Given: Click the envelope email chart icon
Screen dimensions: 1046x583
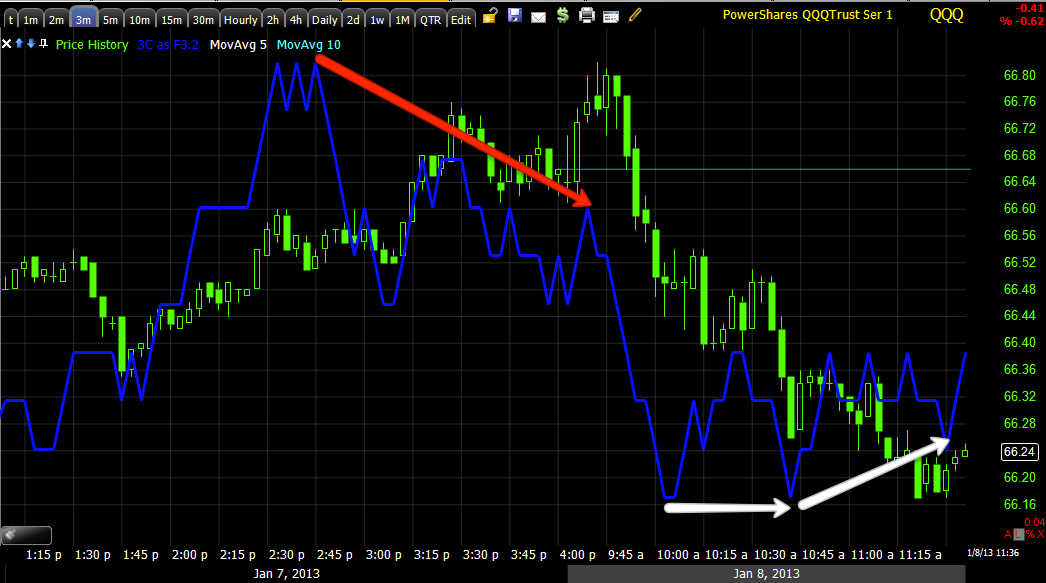Looking at the screenshot, I should pos(538,17).
